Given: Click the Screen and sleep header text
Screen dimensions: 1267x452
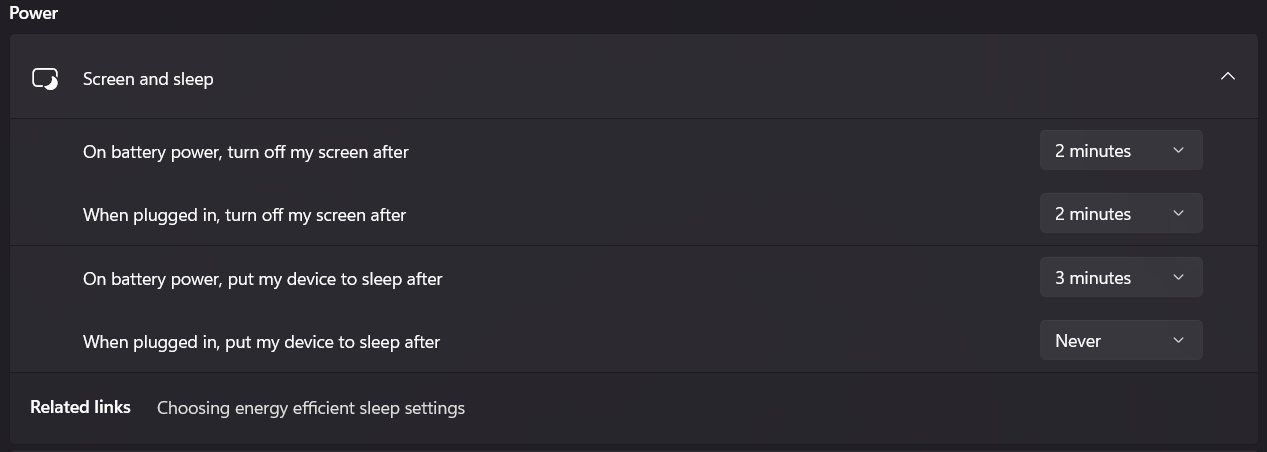Looking at the screenshot, I should [x=148, y=79].
